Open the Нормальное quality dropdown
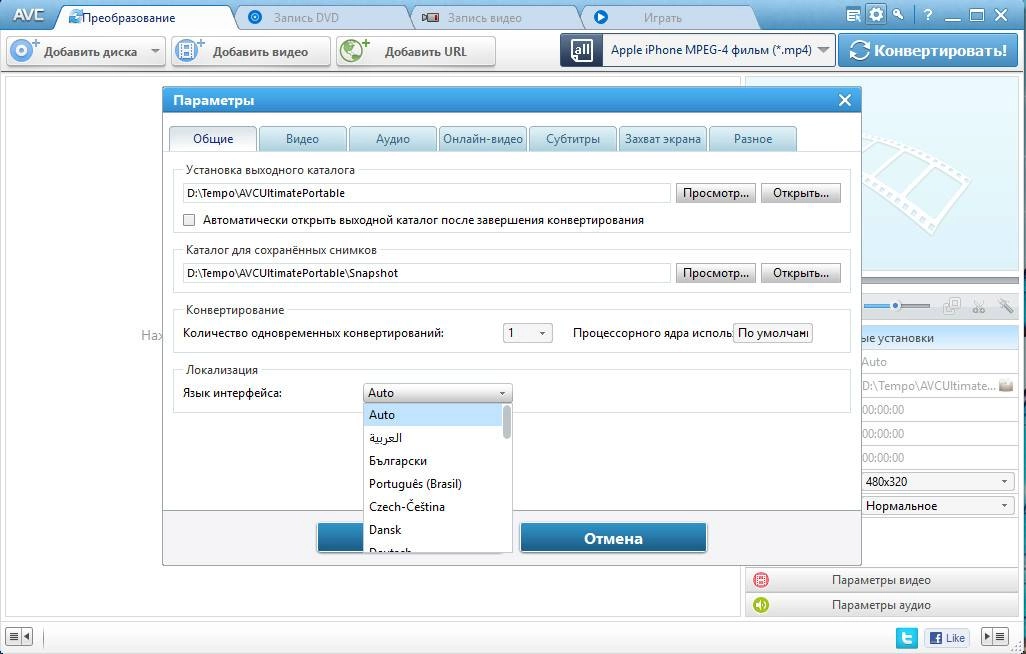 coord(937,506)
